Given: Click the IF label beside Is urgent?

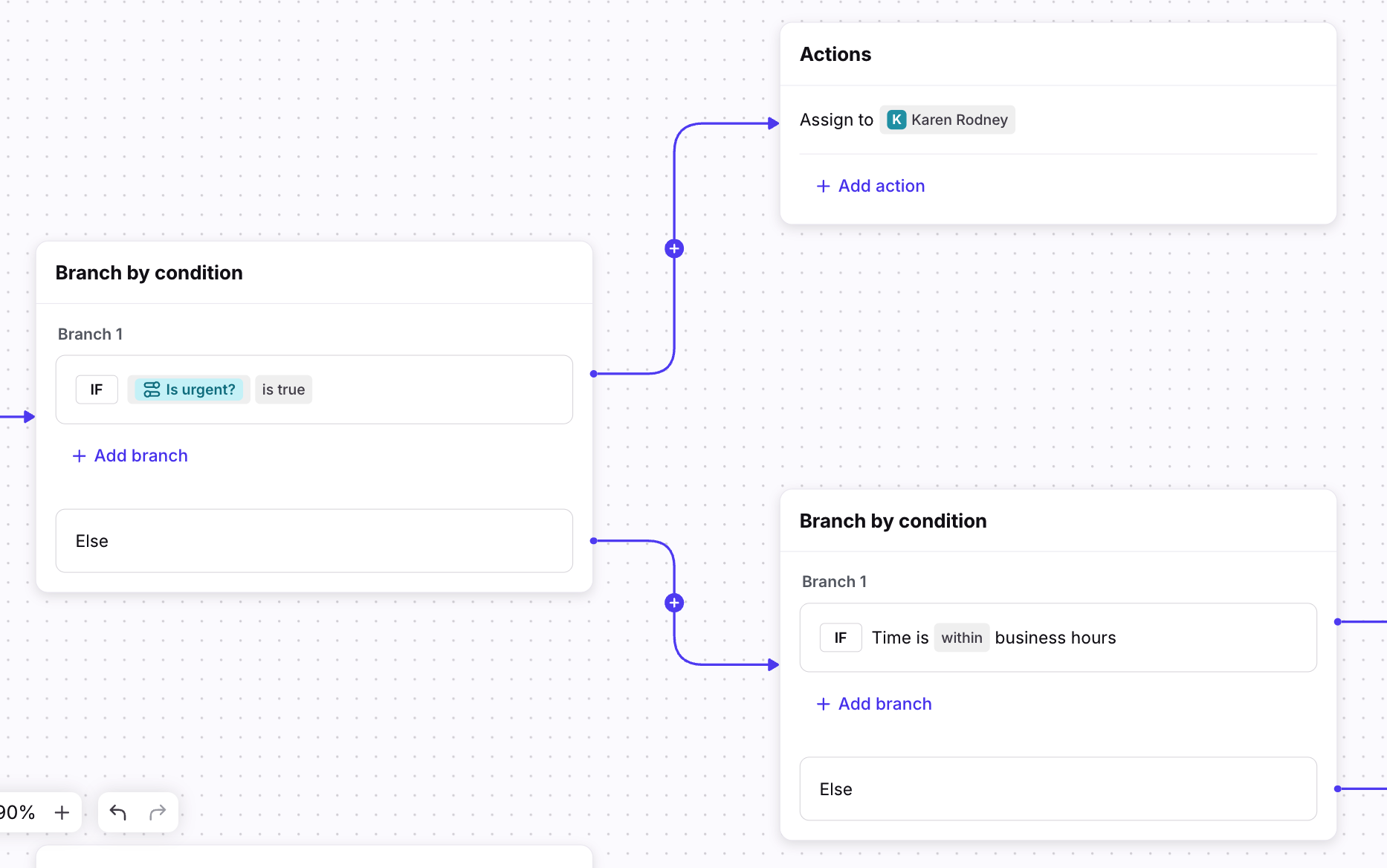Looking at the screenshot, I should [97, 389].
